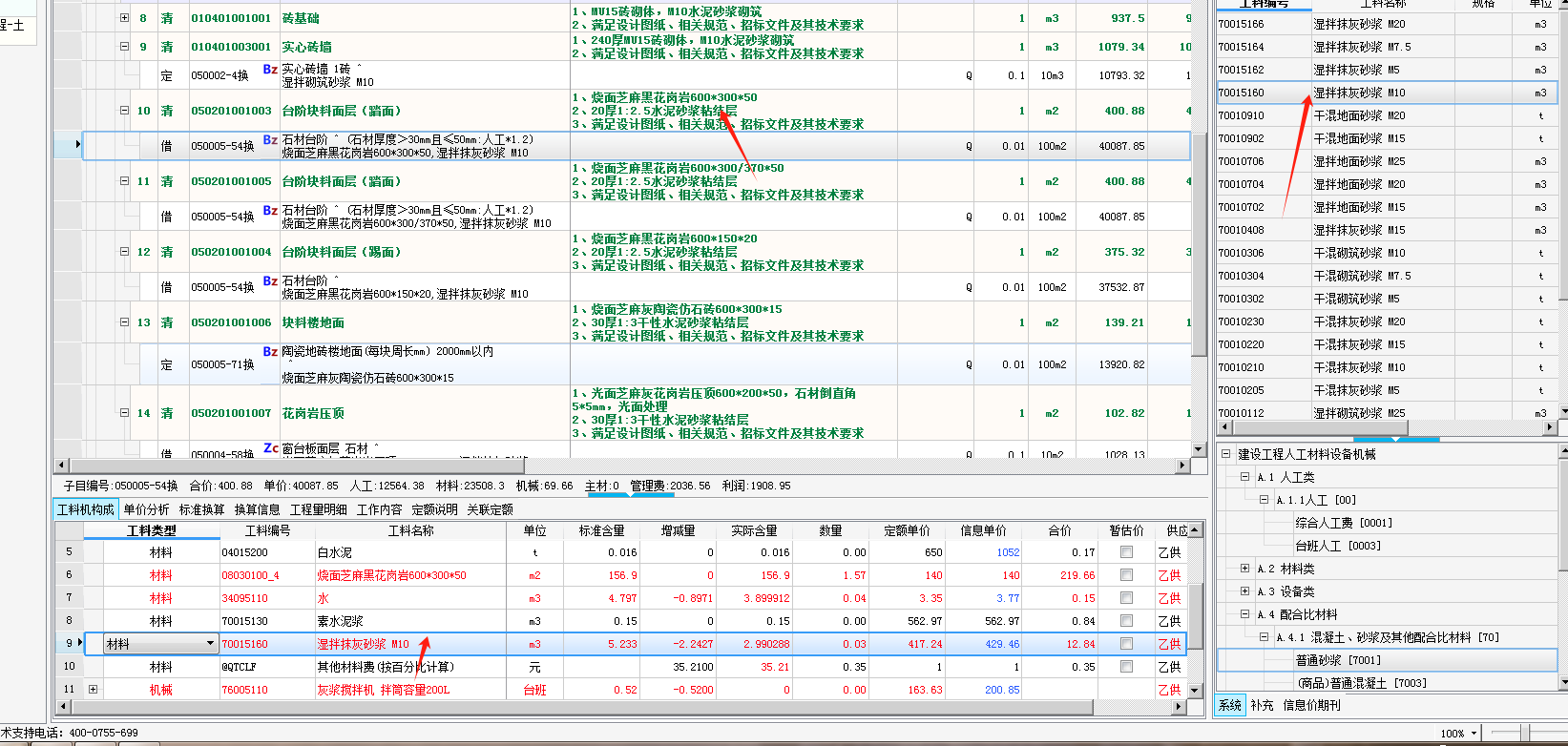Open the 关联定额 tab

point(491,509)
